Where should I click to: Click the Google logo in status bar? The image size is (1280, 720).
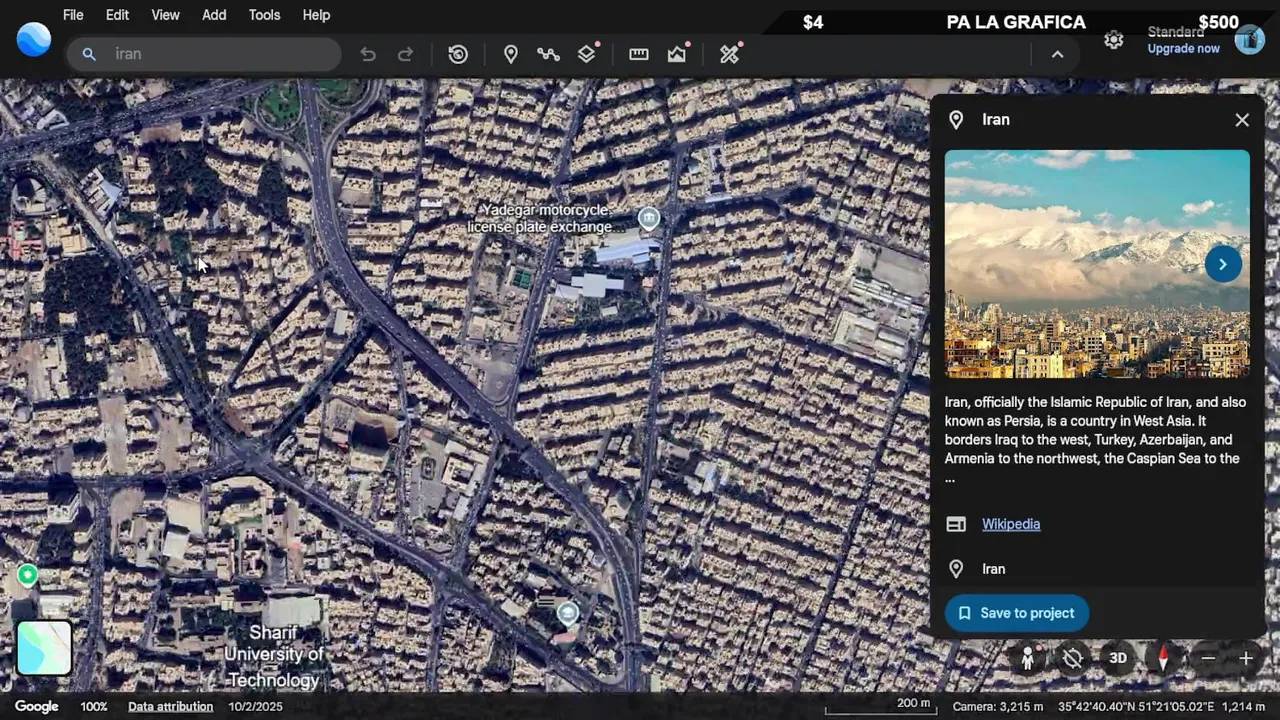tap(37, 706)
